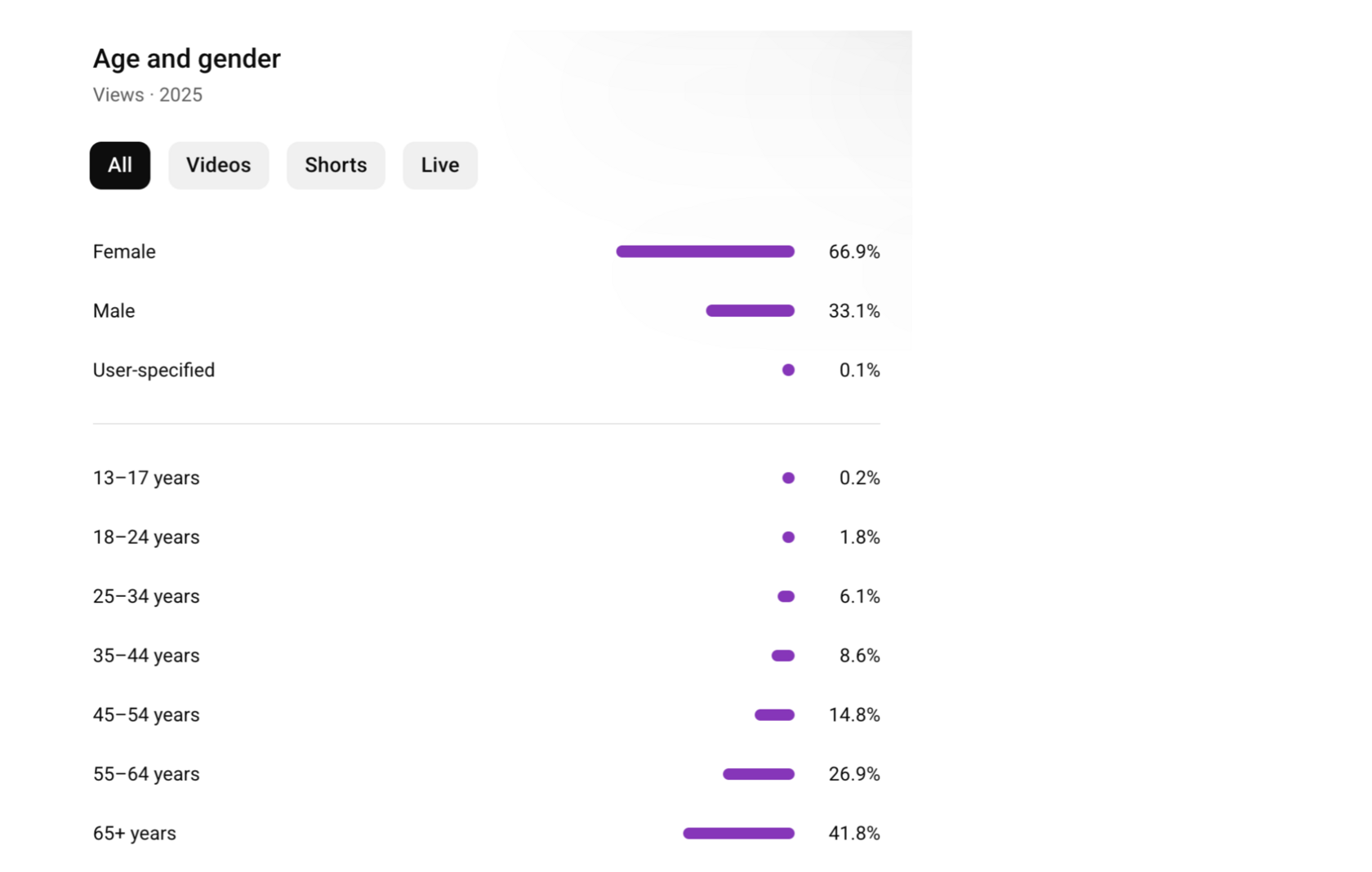
Task: Select the All filter chip
Action: (120, 166)
